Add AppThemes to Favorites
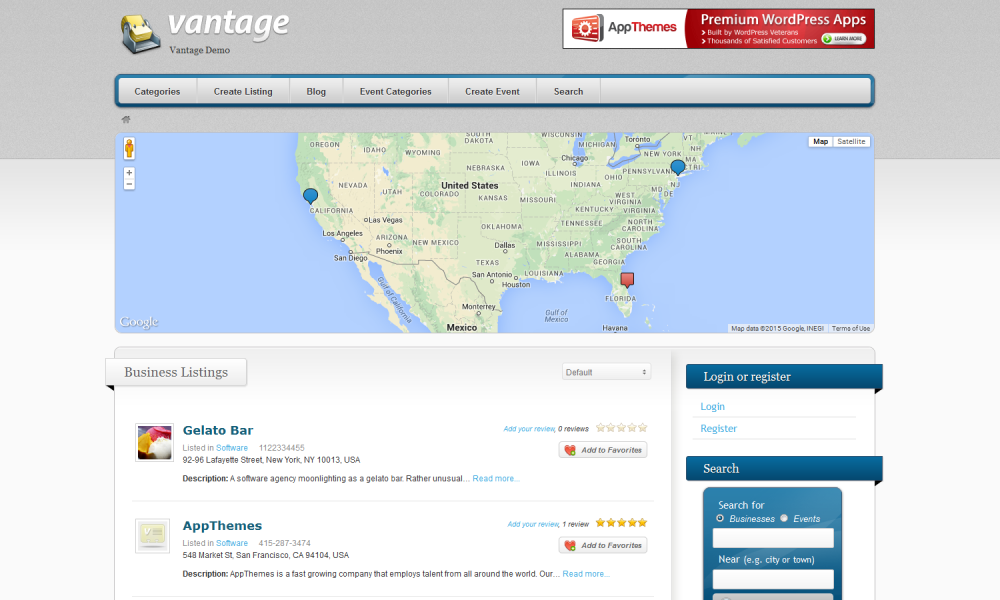1000x600 pixels. click(603, 545)
